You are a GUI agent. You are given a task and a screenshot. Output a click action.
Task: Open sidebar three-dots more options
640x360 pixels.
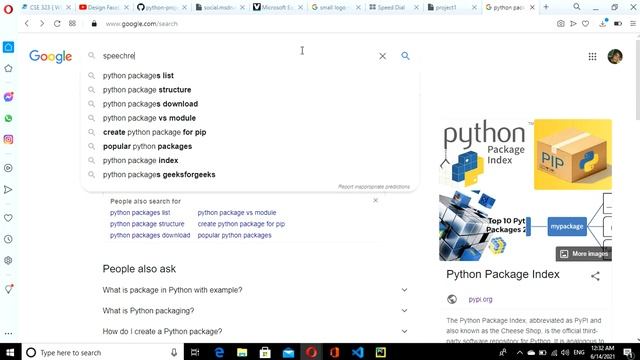(x=8, y=333)
